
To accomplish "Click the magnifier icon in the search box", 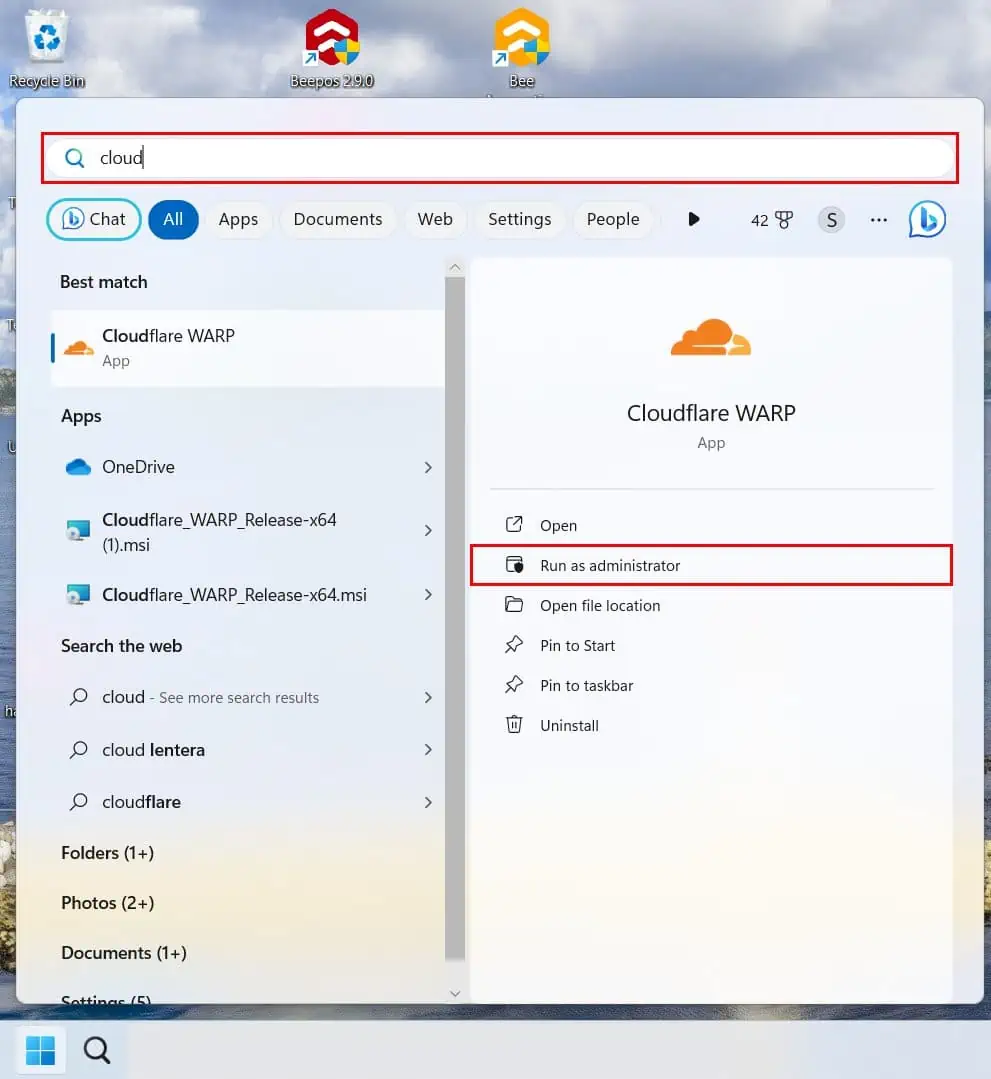I will point(74,158).
